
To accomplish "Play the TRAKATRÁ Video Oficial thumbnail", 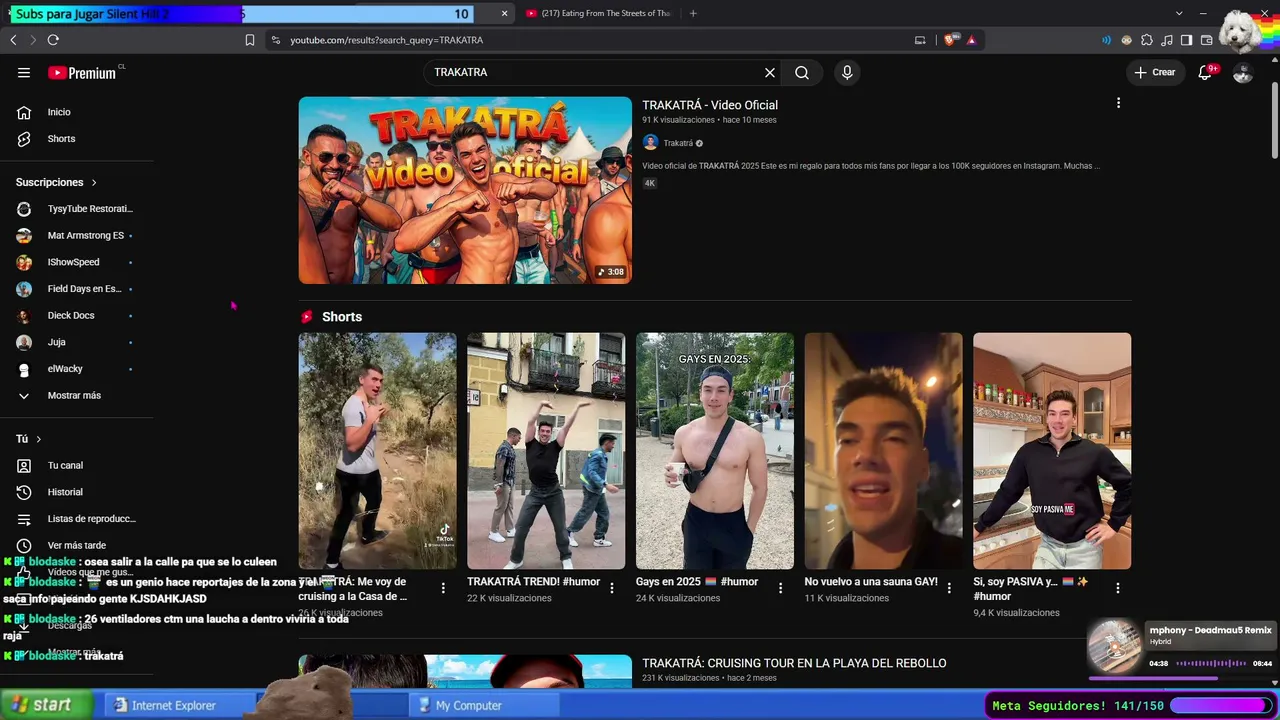I will point(465,190).
